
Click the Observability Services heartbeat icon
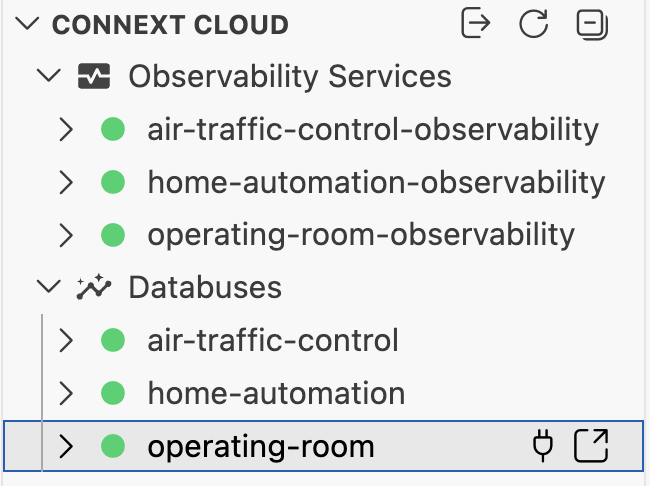point(94,76)
